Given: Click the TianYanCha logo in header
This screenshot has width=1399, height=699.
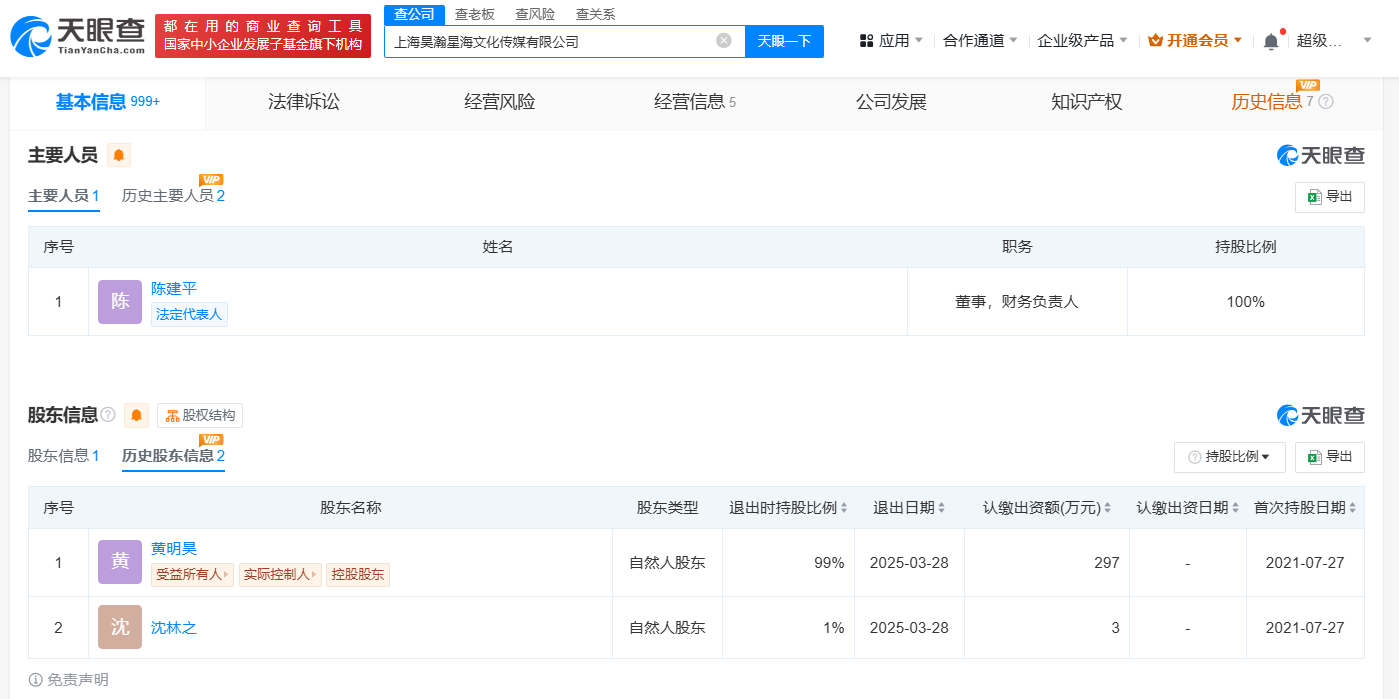Looking at the screenshot, I should tap(78, 35).
